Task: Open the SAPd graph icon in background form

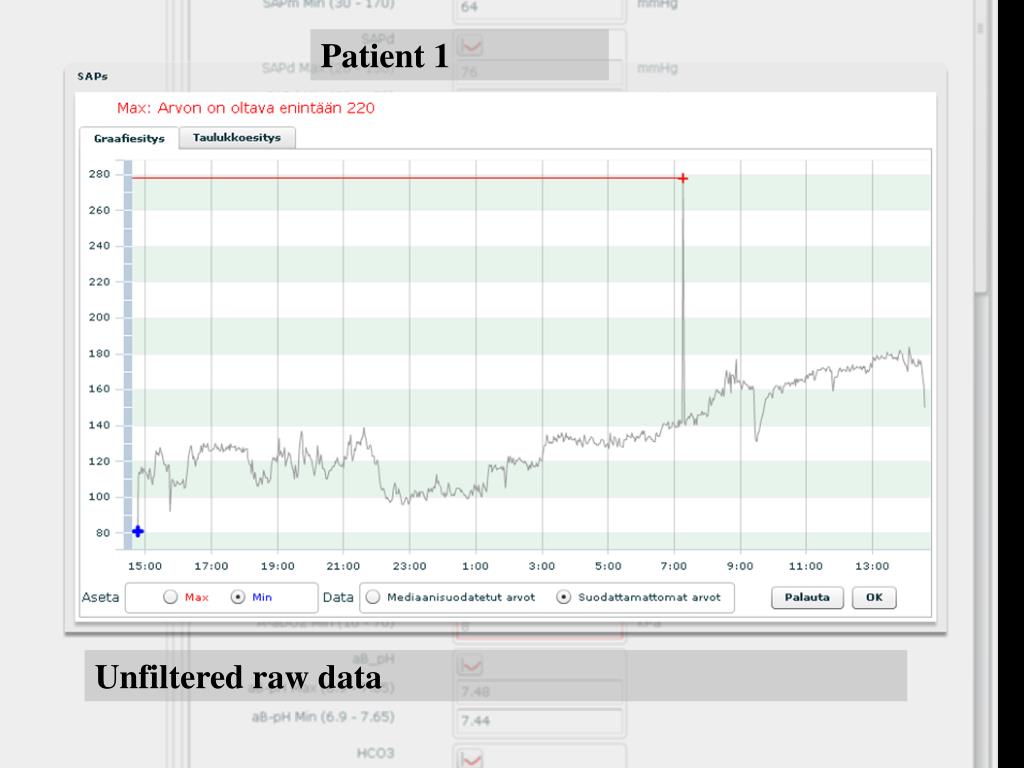Action: [470, 46]
